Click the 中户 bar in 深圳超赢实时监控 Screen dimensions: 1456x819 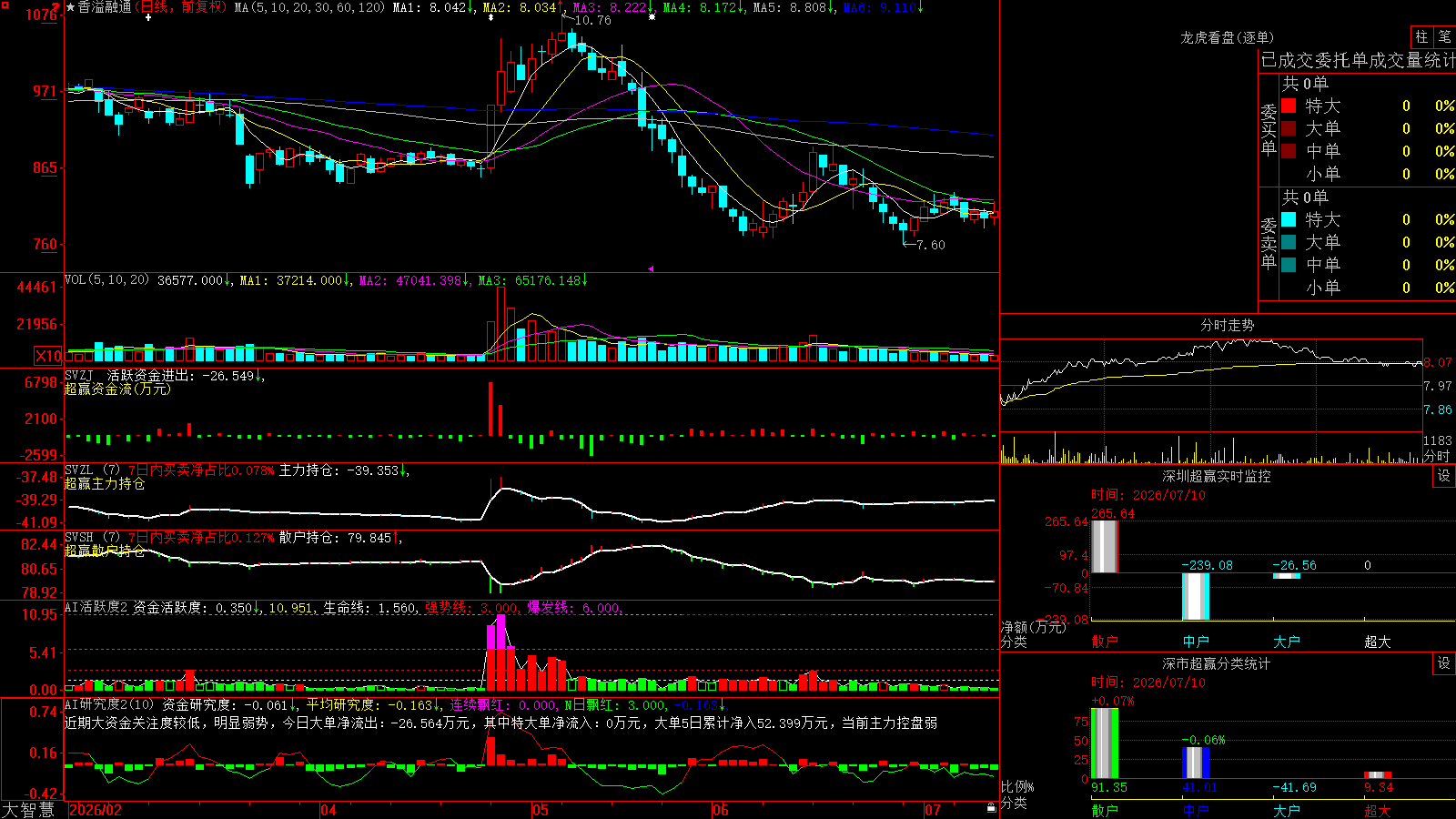(x=1196, y=596)
